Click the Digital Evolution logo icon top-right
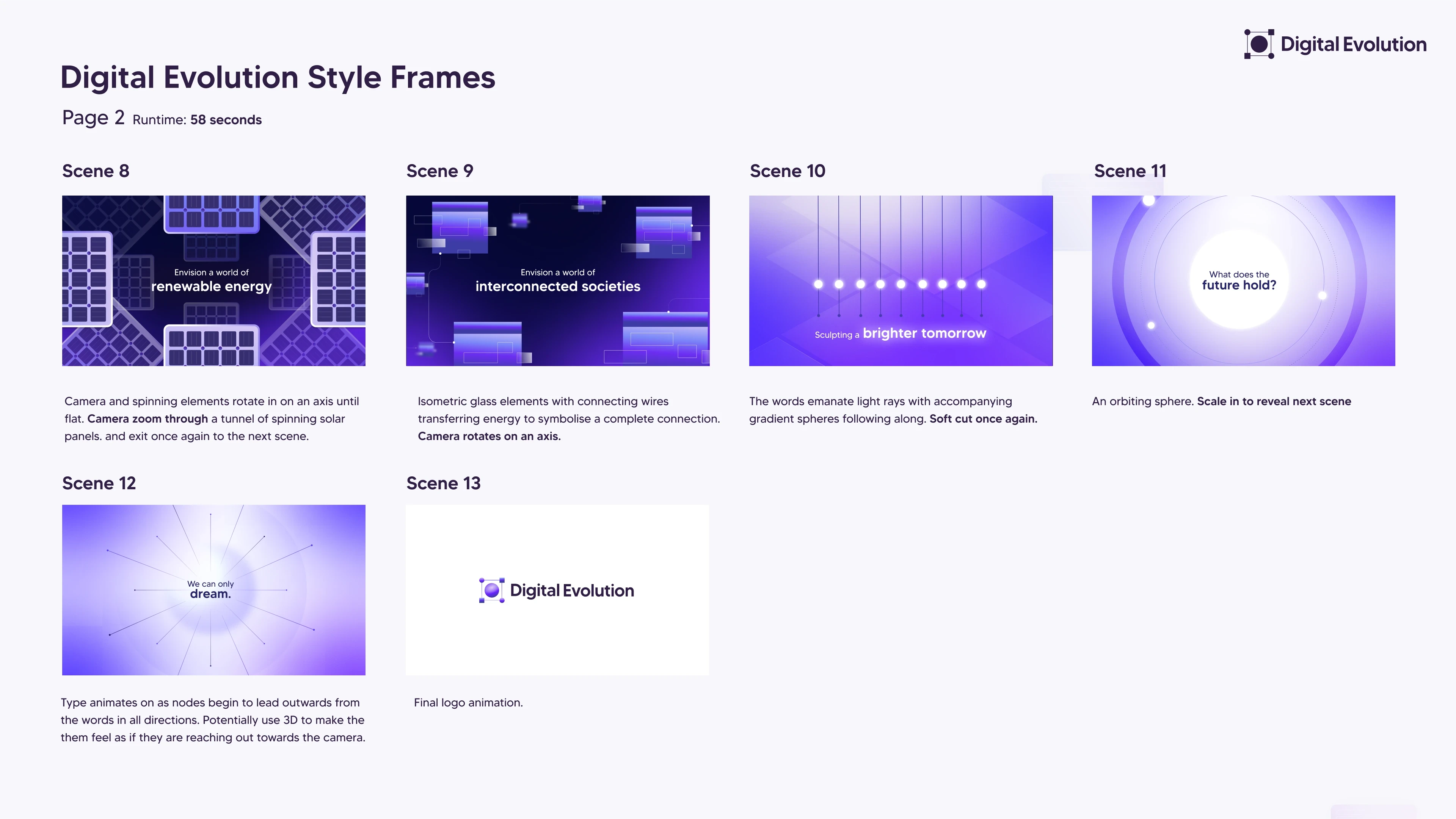Image resolution: width=1456 pixels, height=819 pixels. pos(1259,44)
